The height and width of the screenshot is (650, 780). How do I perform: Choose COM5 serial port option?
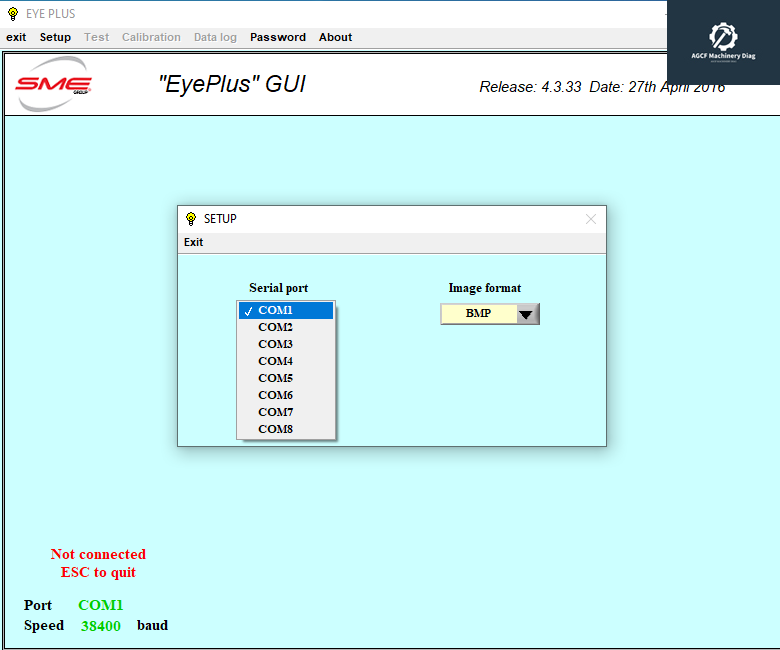point(276,378)
